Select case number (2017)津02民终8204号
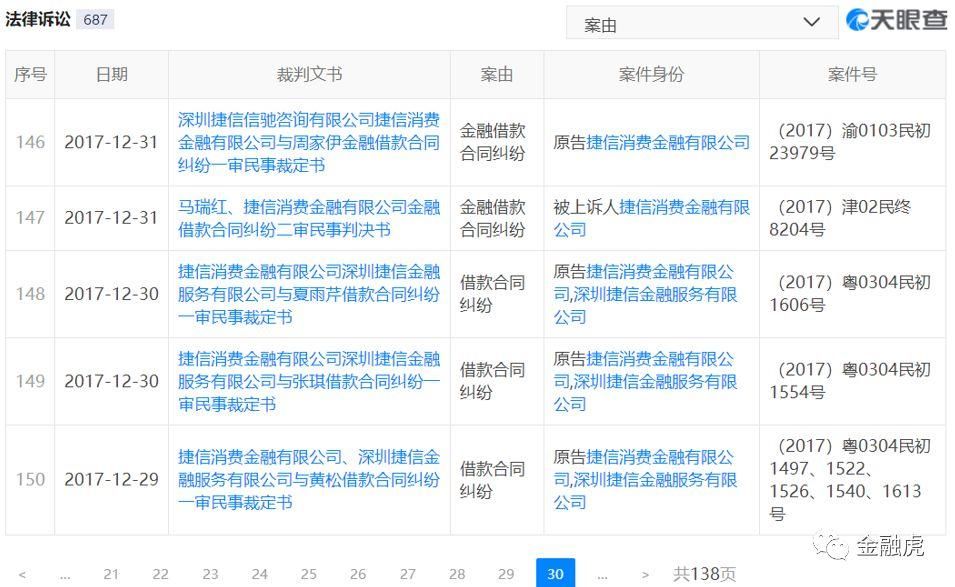 tap(840, 218)
